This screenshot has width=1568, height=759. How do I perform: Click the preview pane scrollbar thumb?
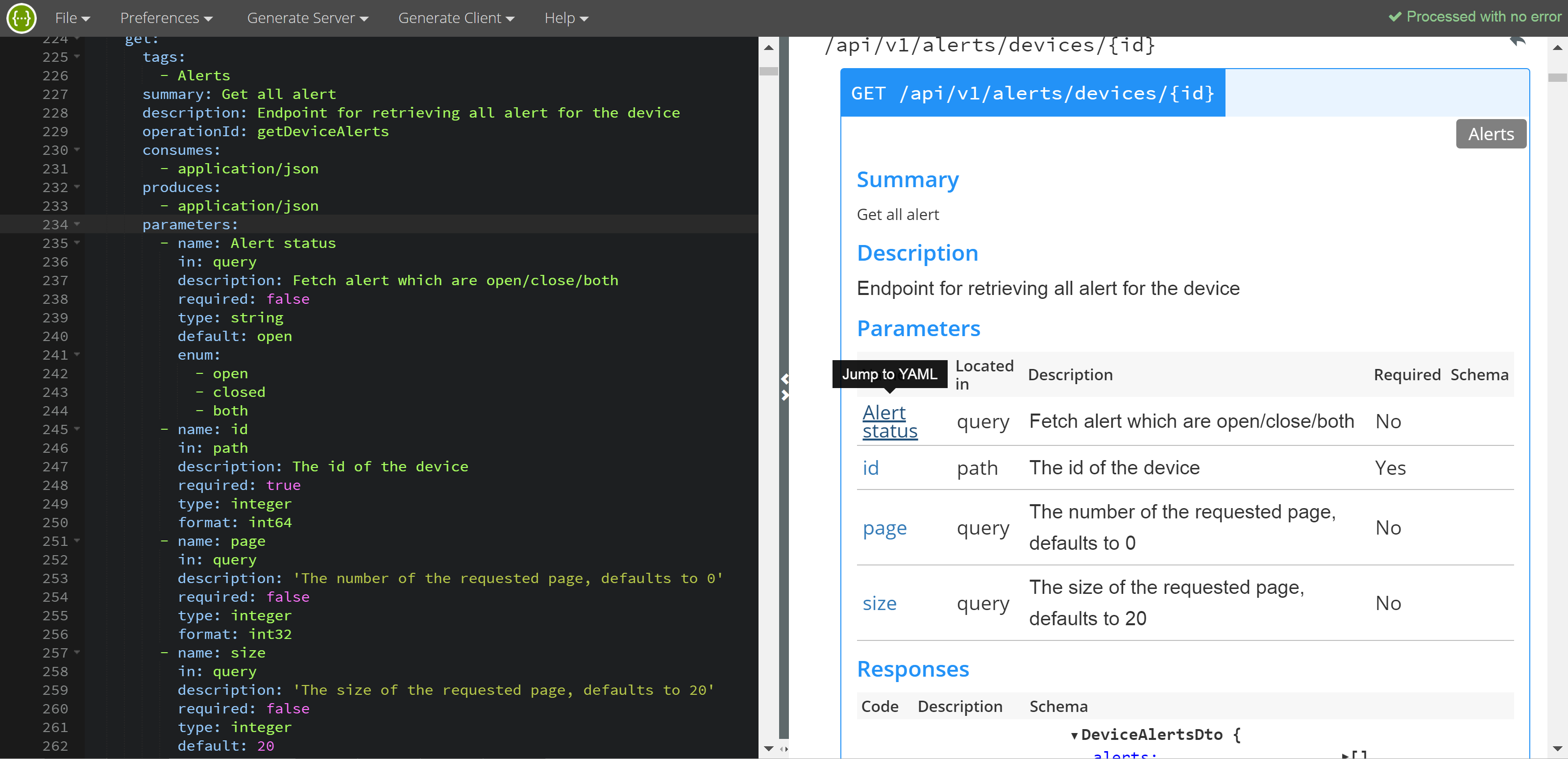(1557, 78)
